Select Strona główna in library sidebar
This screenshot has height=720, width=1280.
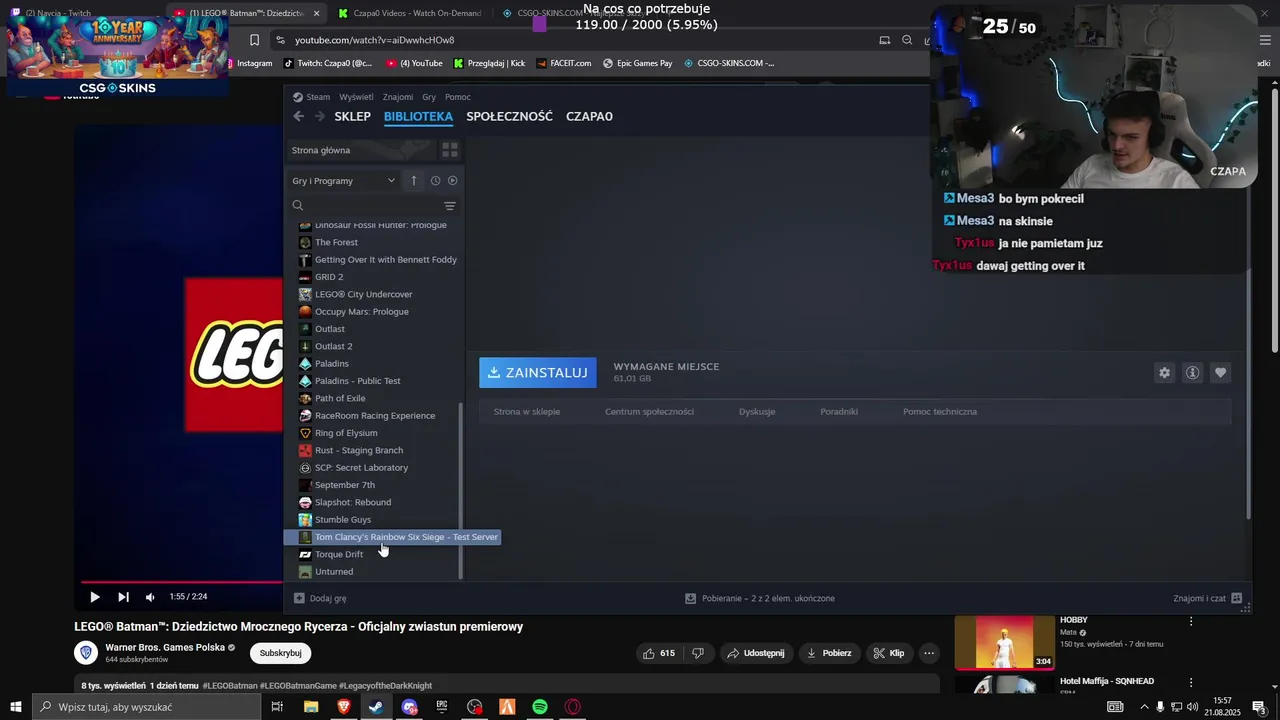[321, 150]
